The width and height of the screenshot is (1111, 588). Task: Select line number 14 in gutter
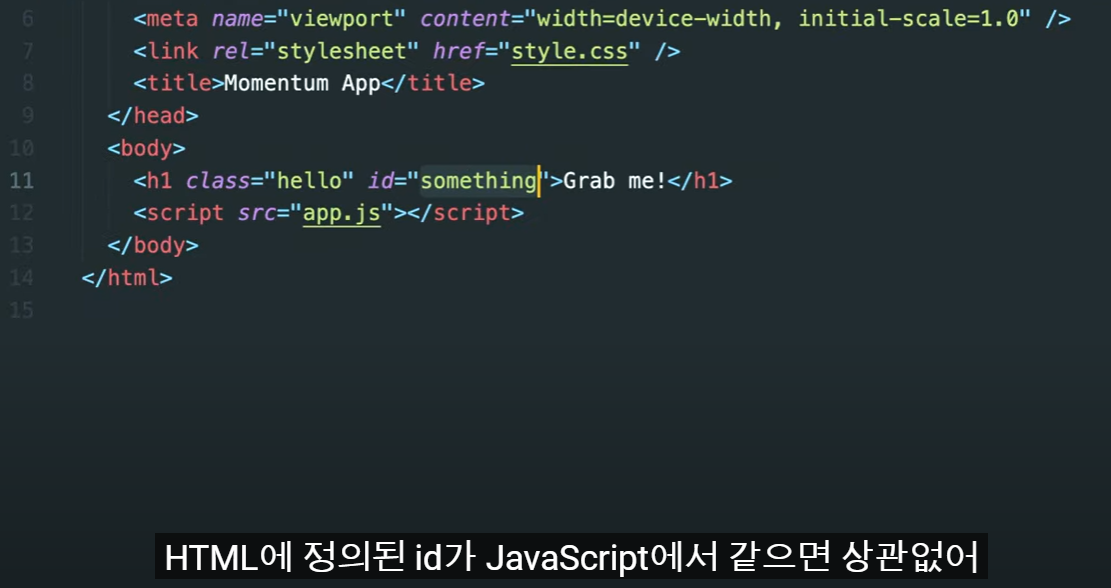pos(22,277)
